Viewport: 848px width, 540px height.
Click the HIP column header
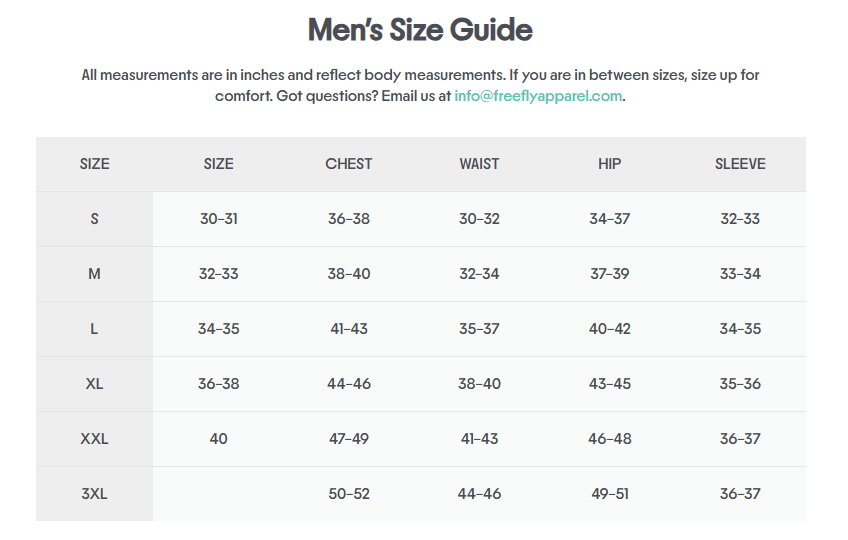609,164
